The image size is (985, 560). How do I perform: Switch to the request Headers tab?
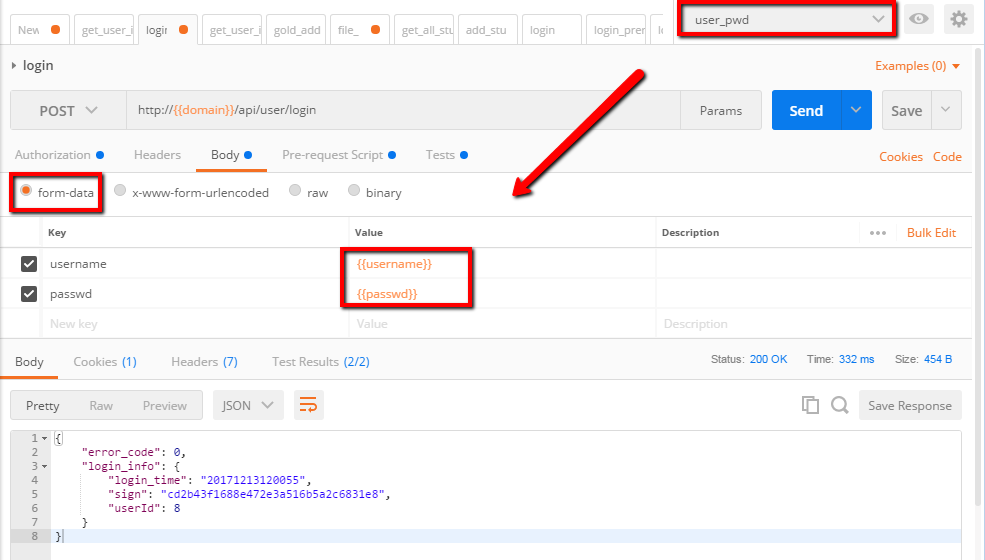(157, 155)
